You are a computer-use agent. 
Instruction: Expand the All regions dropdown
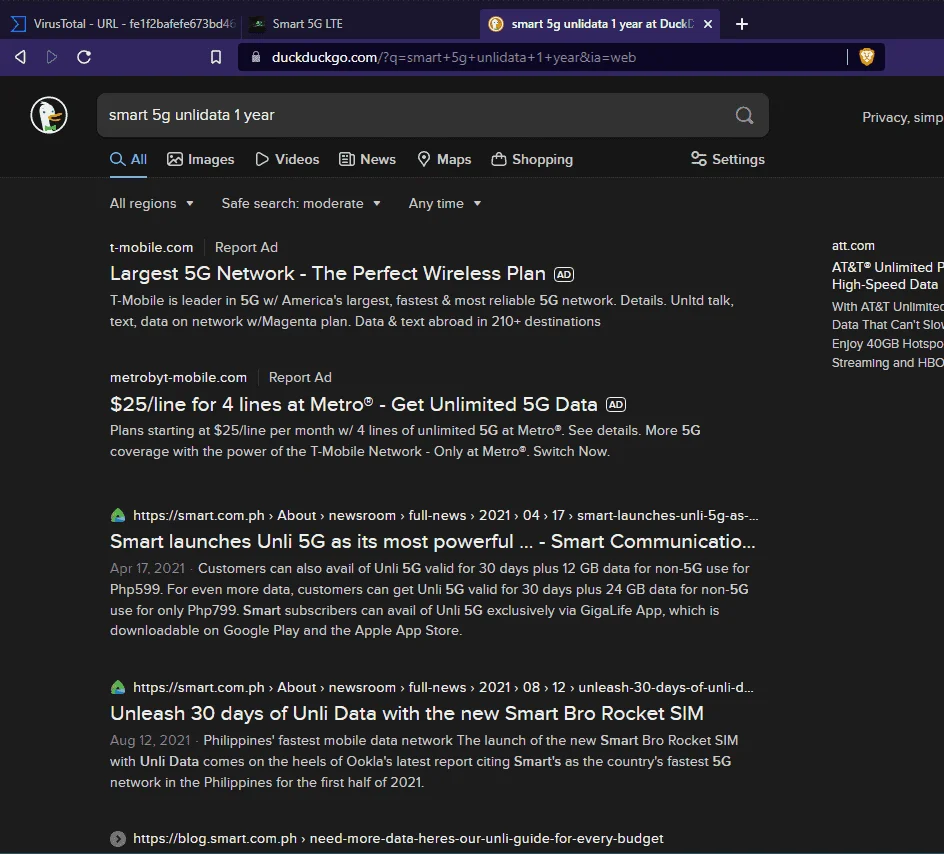point(152,203)
